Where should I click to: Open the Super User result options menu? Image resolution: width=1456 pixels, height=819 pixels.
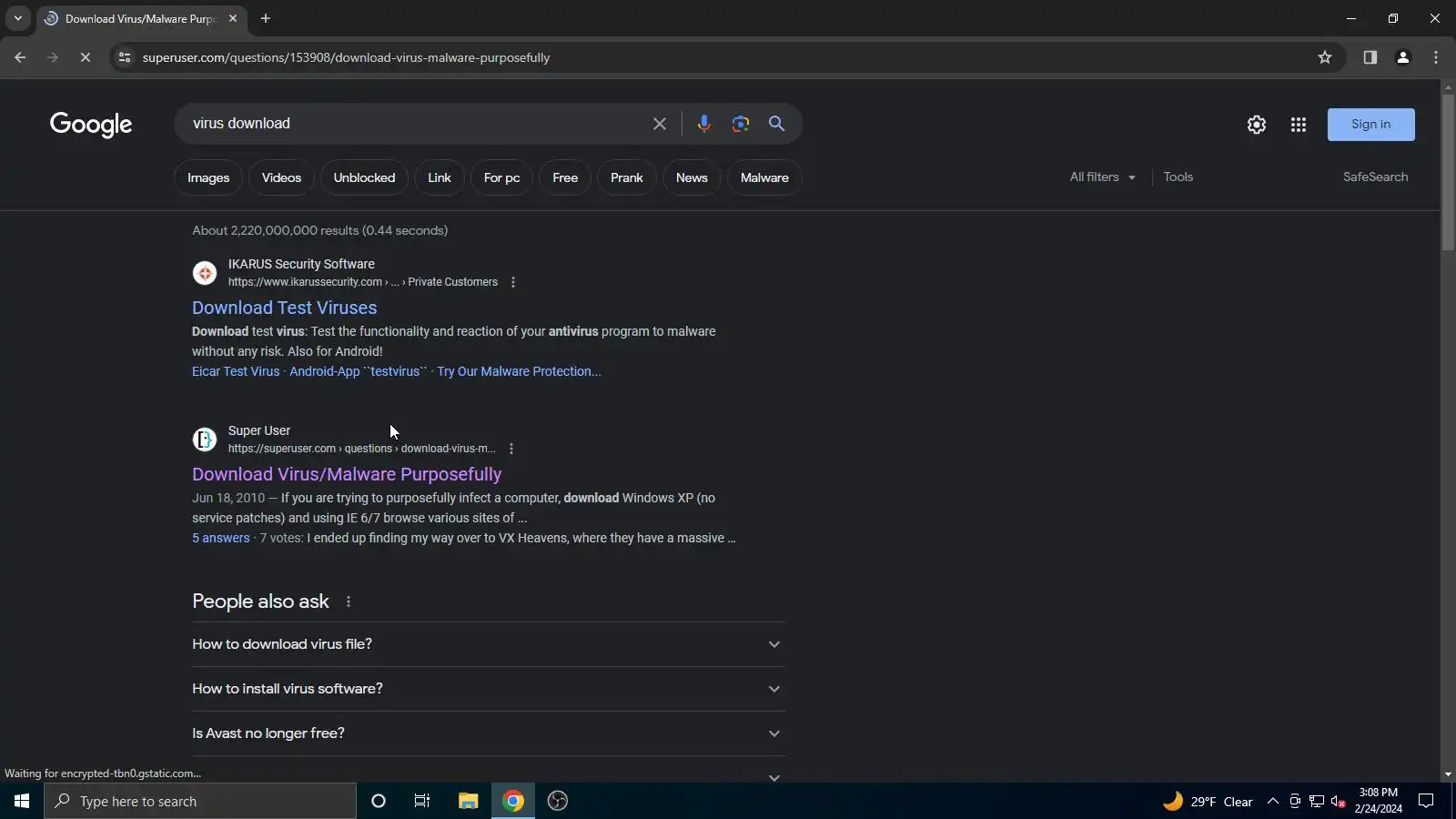point(511,449)
